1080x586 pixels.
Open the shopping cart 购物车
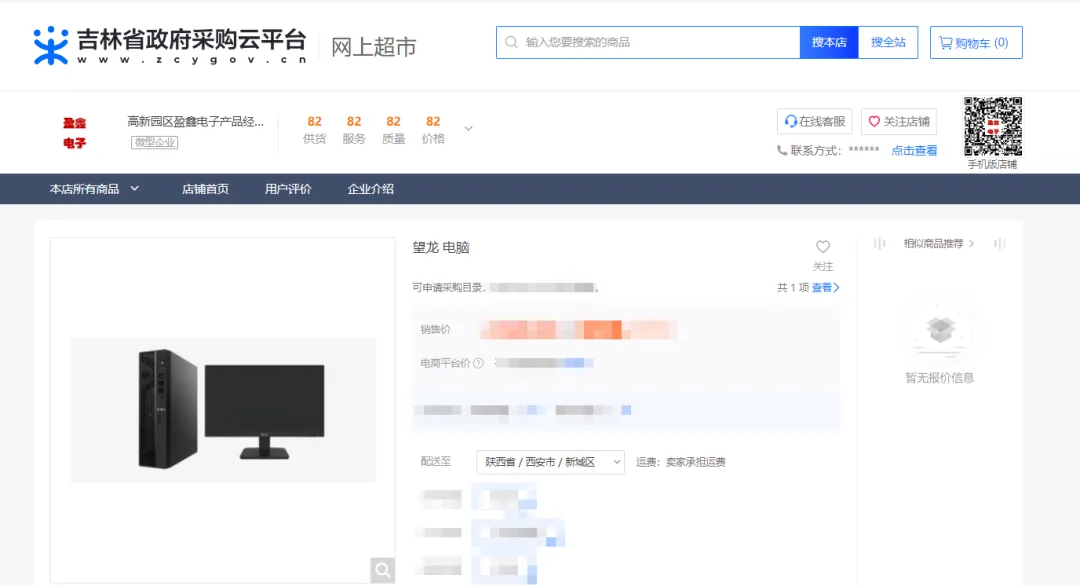pos(975,42)
